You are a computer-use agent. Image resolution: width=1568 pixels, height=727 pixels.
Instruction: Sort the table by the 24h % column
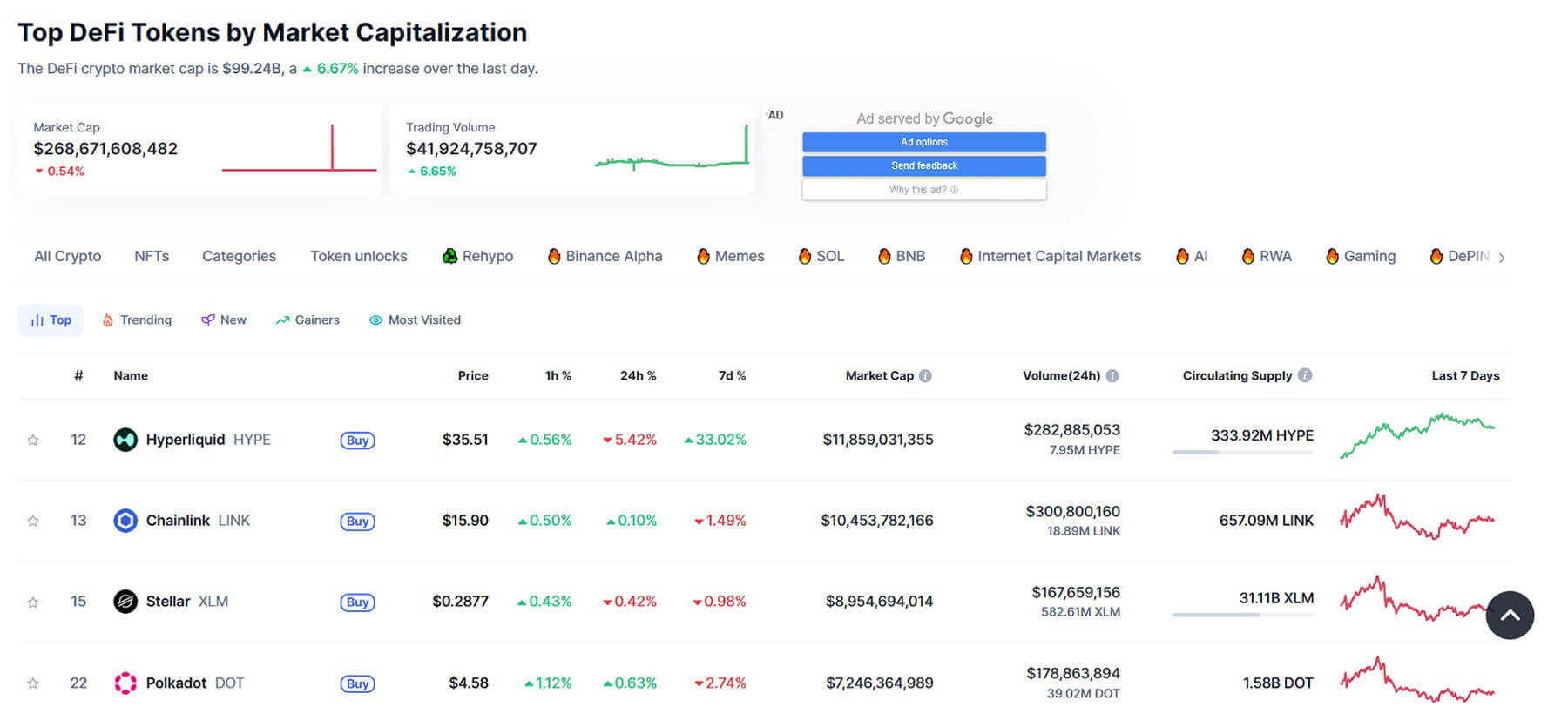638,376
